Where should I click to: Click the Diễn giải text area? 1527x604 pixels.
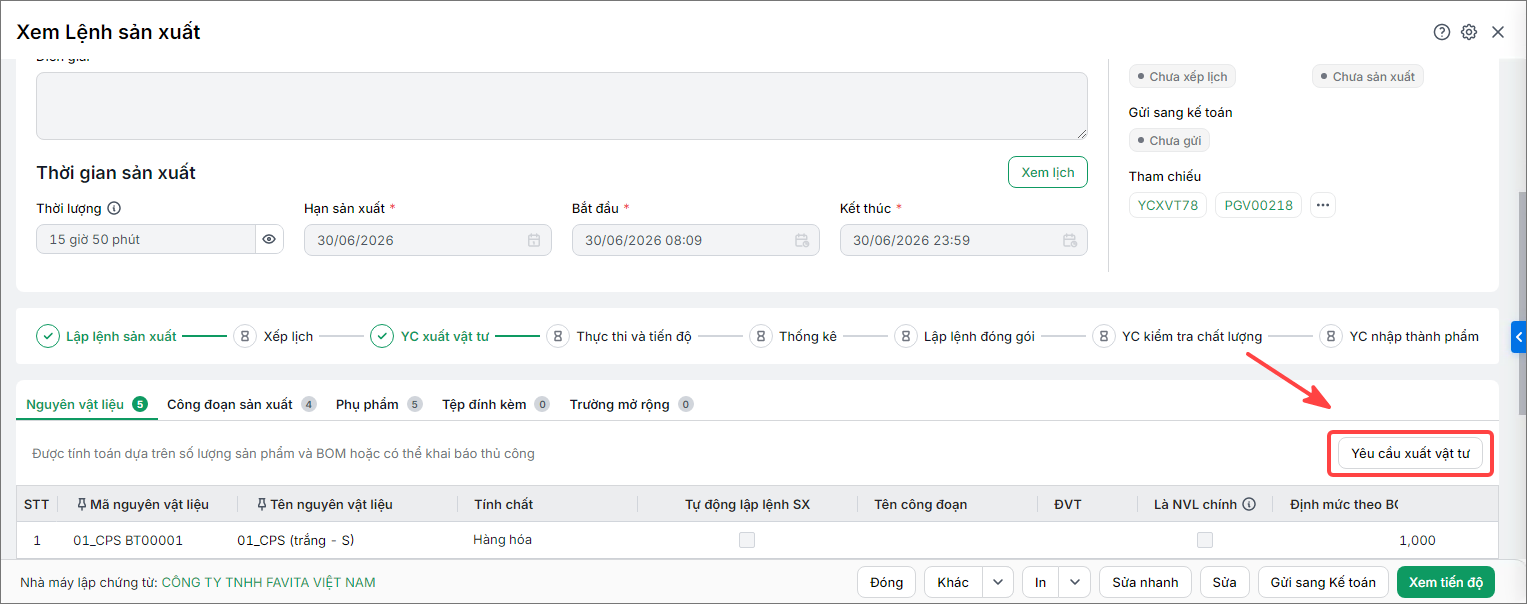coord(562,106)
